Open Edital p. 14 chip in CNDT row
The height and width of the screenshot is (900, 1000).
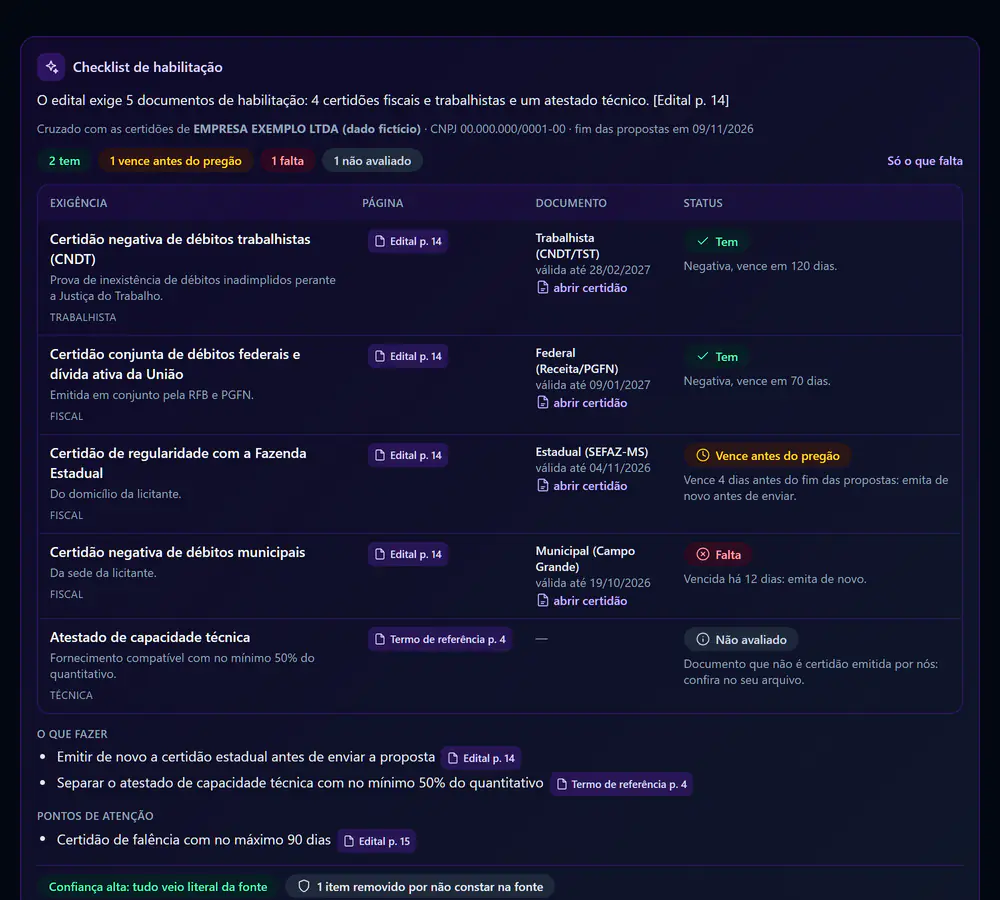click(408, 241)
